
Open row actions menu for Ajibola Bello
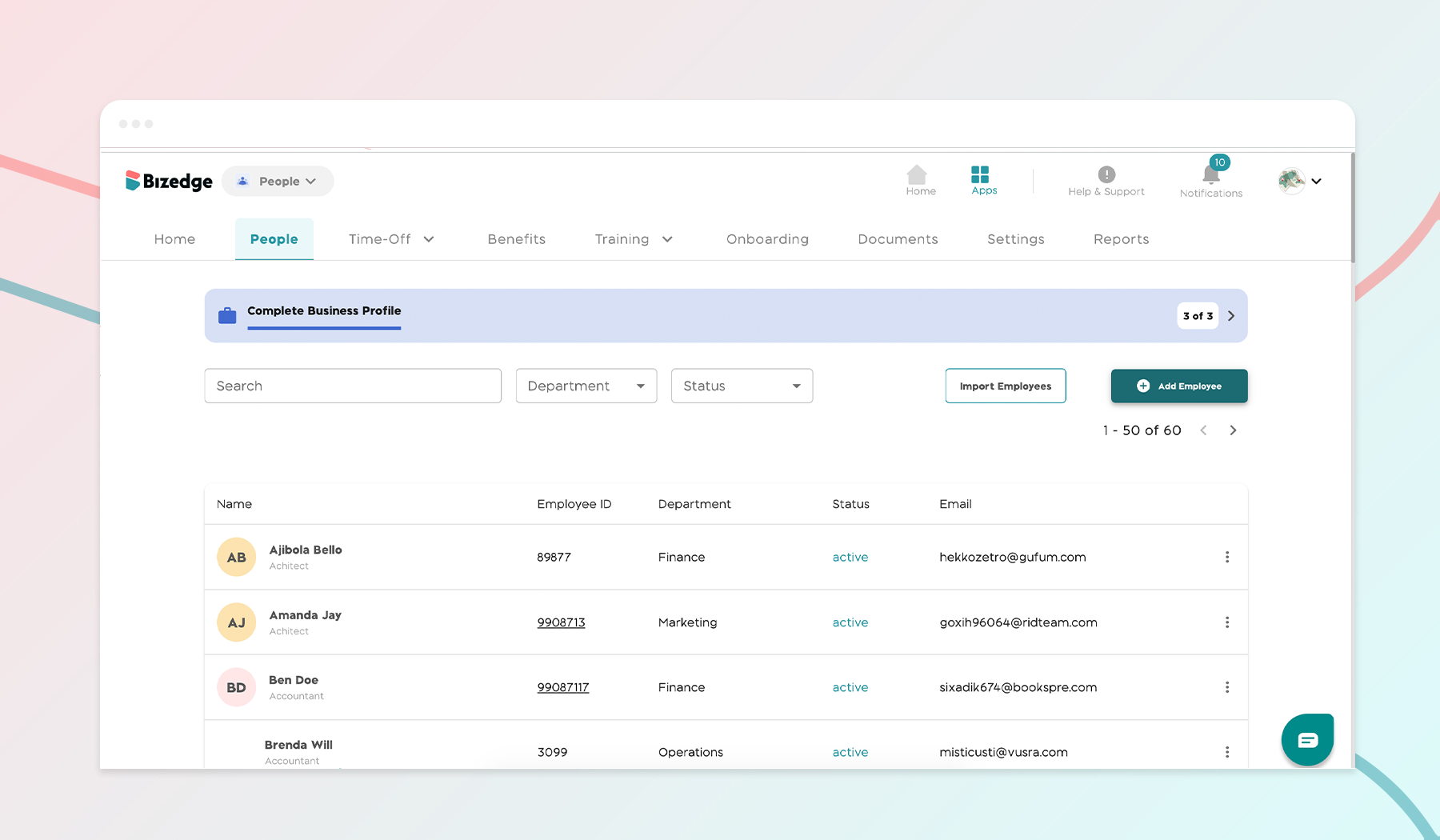tap(1227, 557)
